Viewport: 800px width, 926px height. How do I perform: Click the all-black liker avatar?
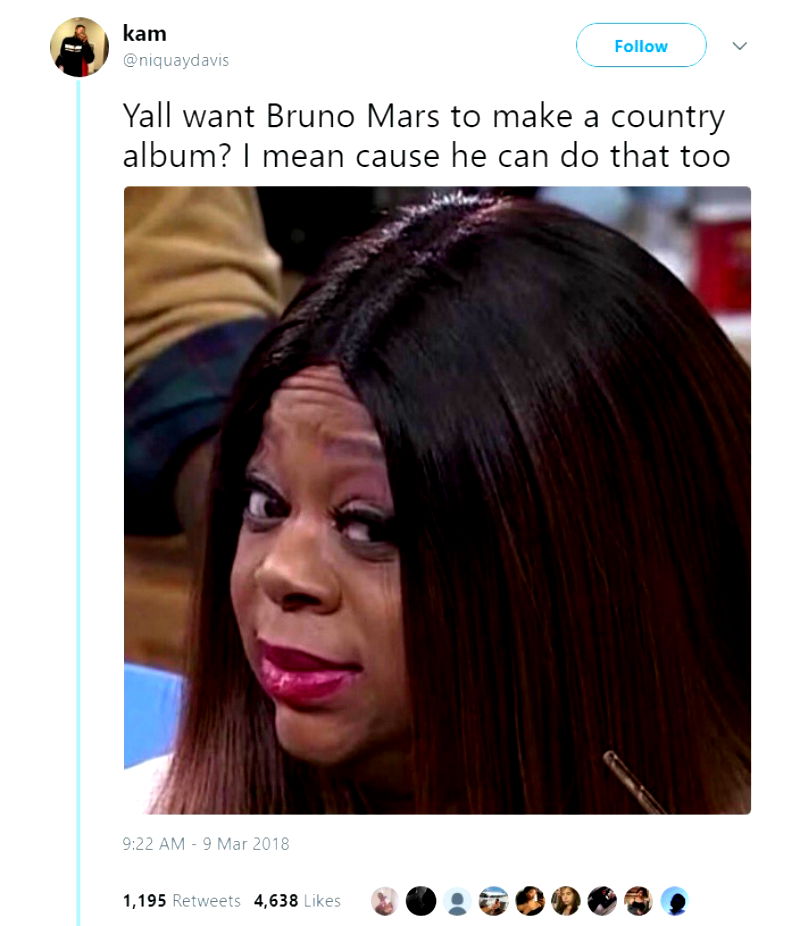coord(421,901)
